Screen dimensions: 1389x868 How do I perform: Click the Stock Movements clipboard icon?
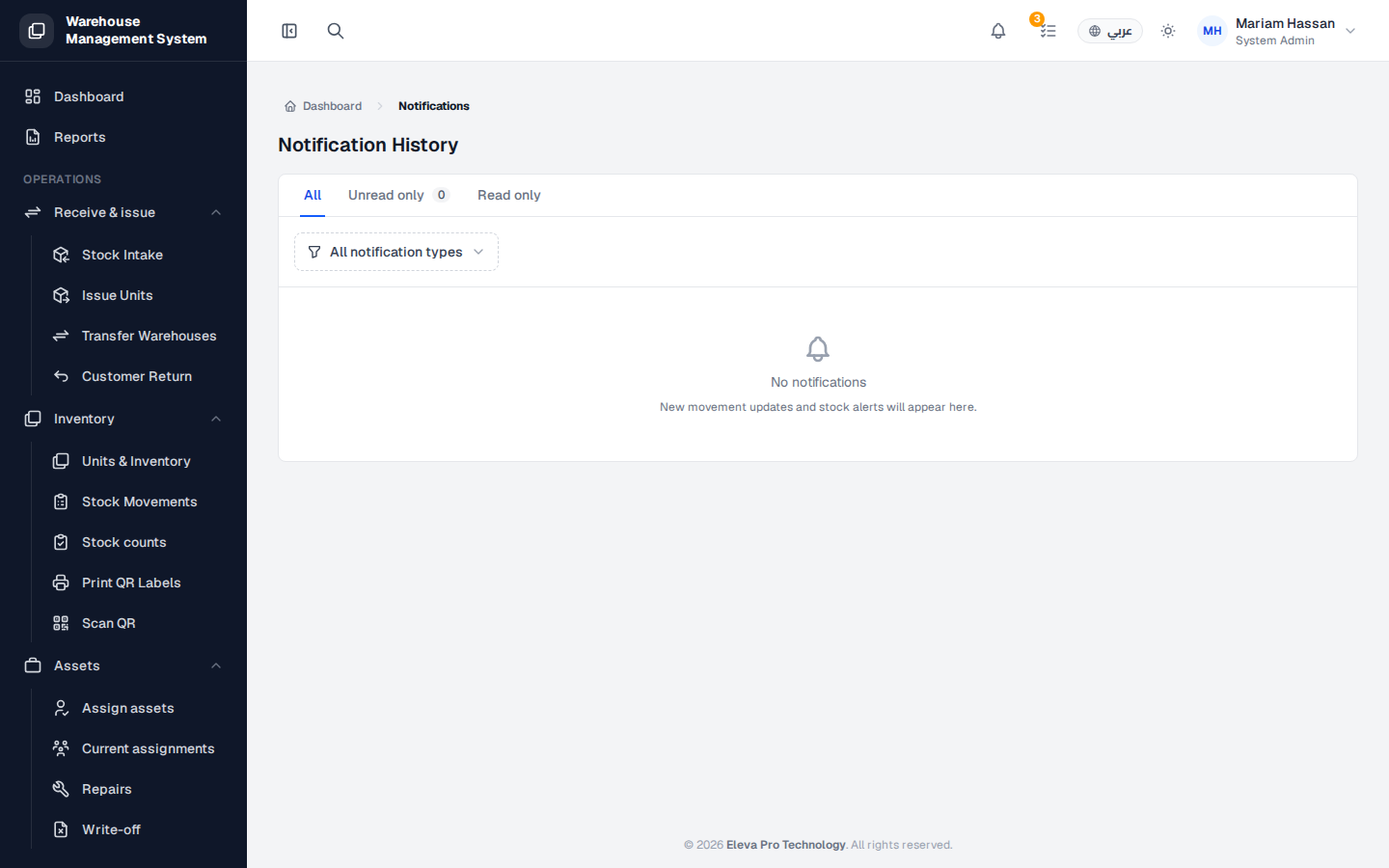click(61, 502)
